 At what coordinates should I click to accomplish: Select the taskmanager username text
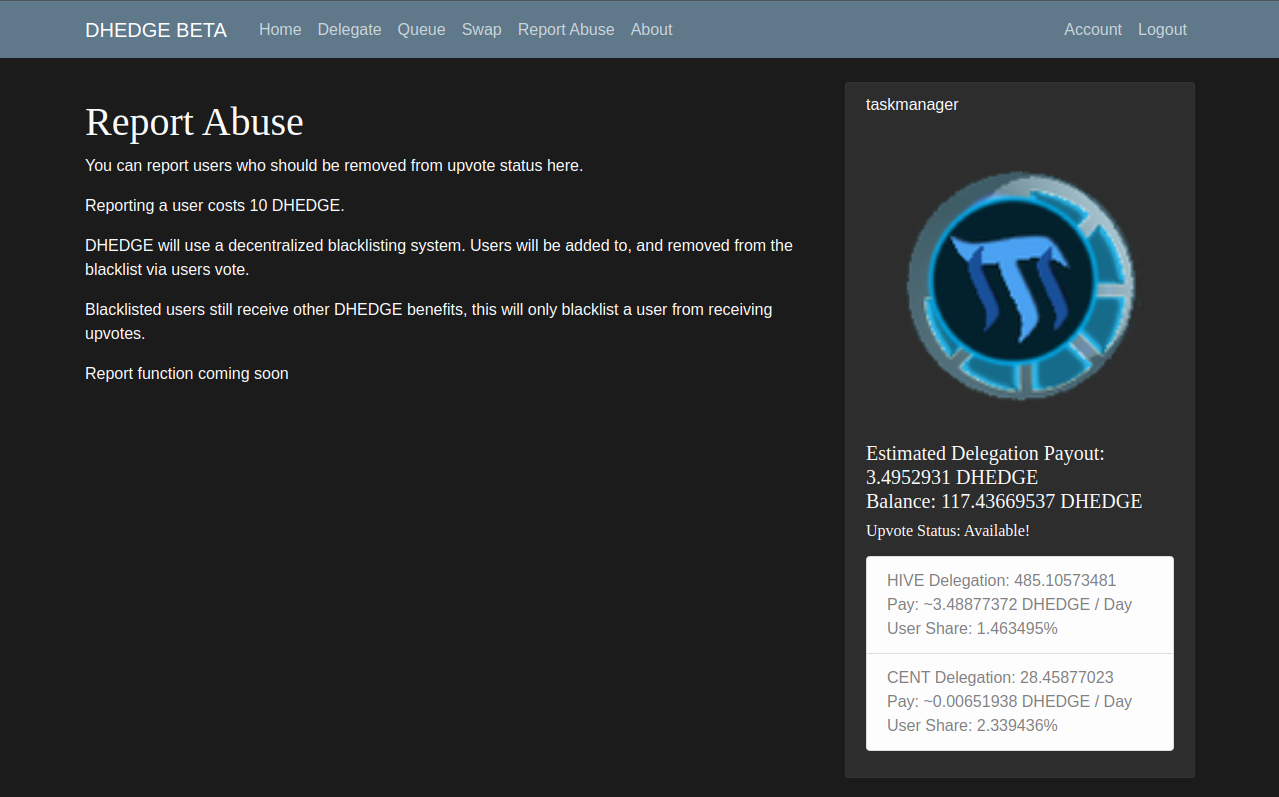[x=912, y=104]
